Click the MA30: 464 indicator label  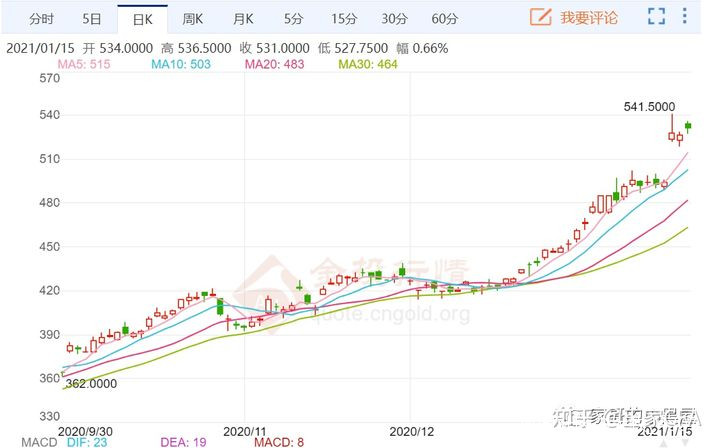click(x=368, y=64)
